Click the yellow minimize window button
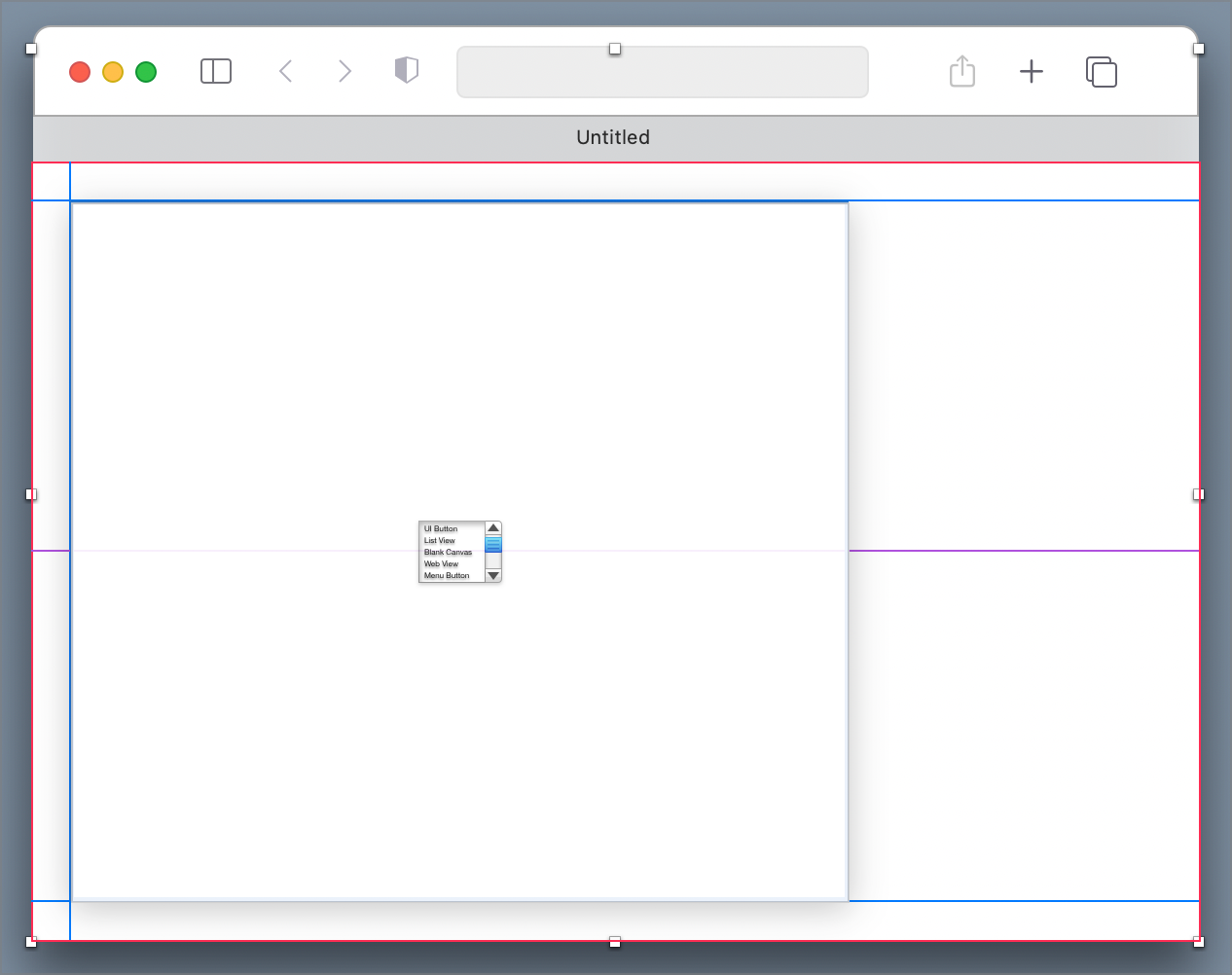 (x=113, y=72)
